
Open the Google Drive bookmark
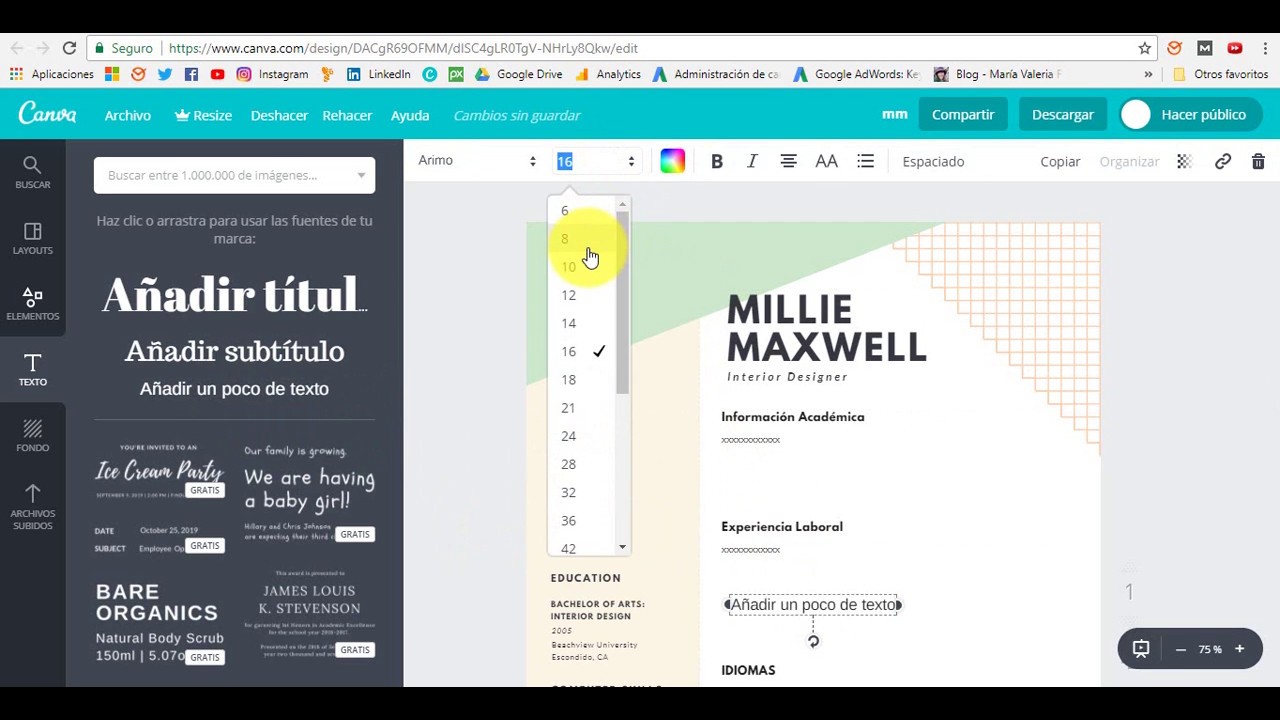click(x=519, y=74)
